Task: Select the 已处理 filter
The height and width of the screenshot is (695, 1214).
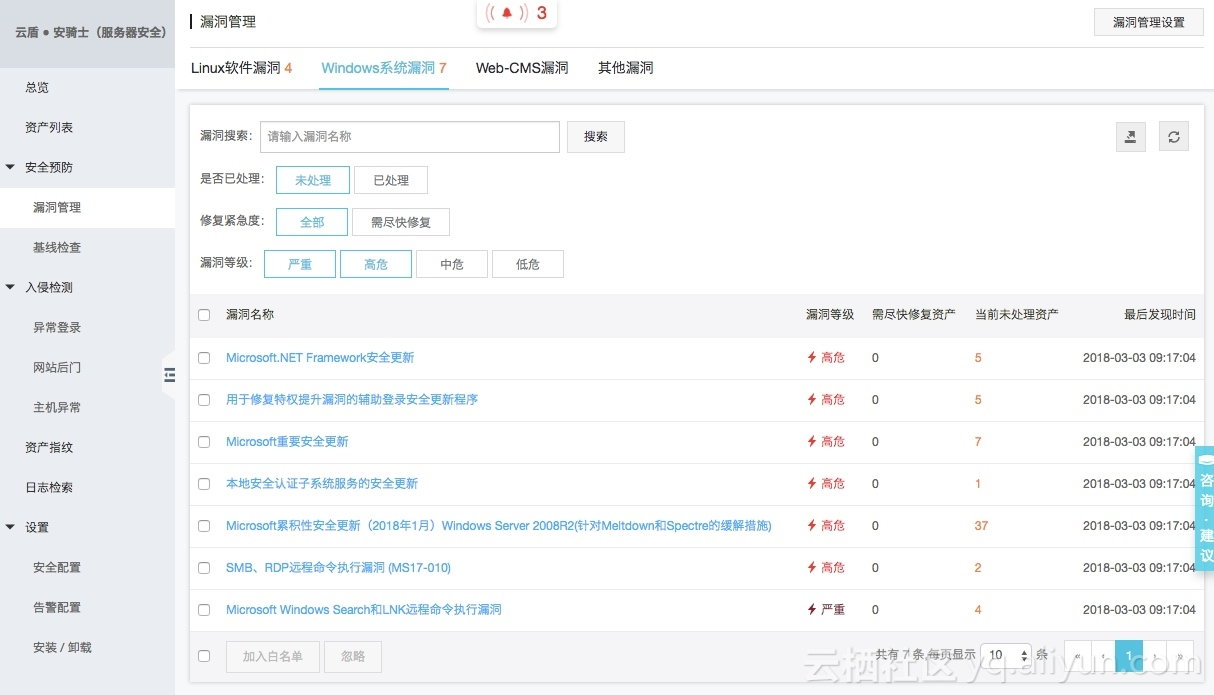Action: (391, 180)
